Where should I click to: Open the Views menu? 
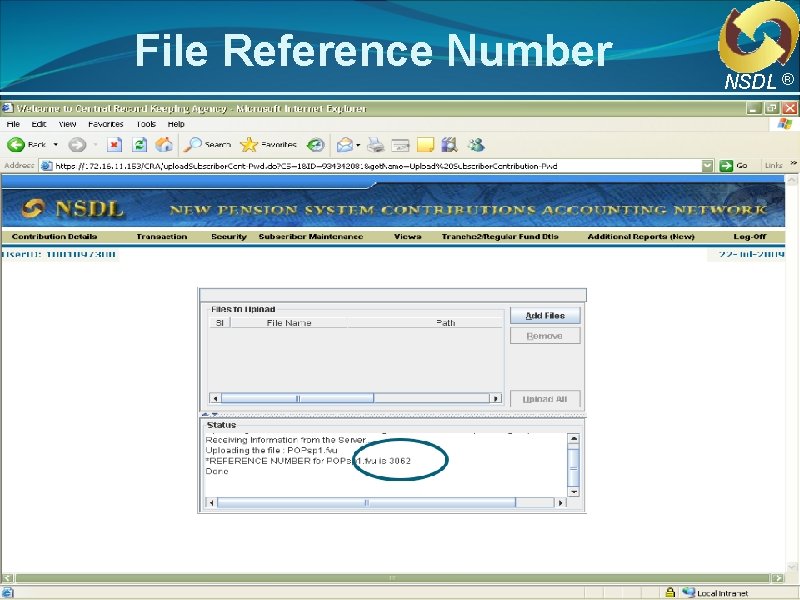408,237
